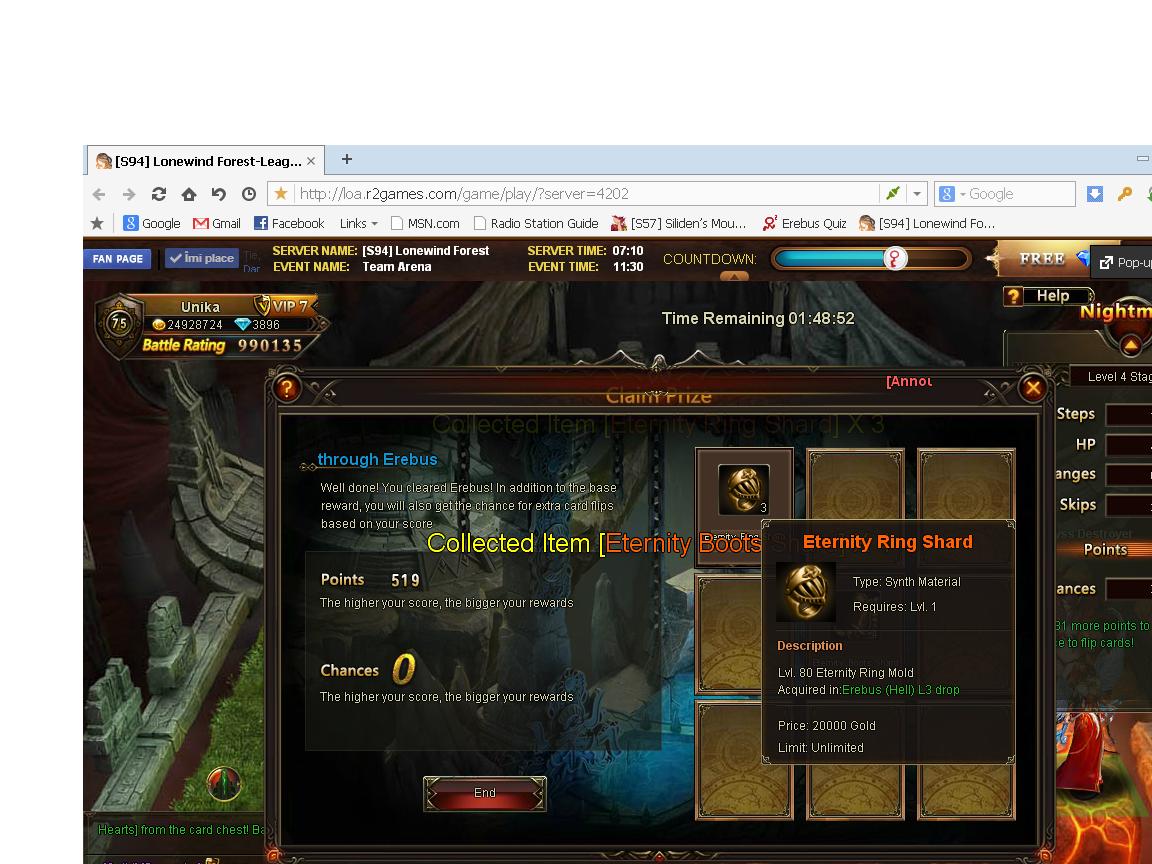1152x864 pixels.
Task: Open browser History clock icon
Action: (x=249, y=194)
